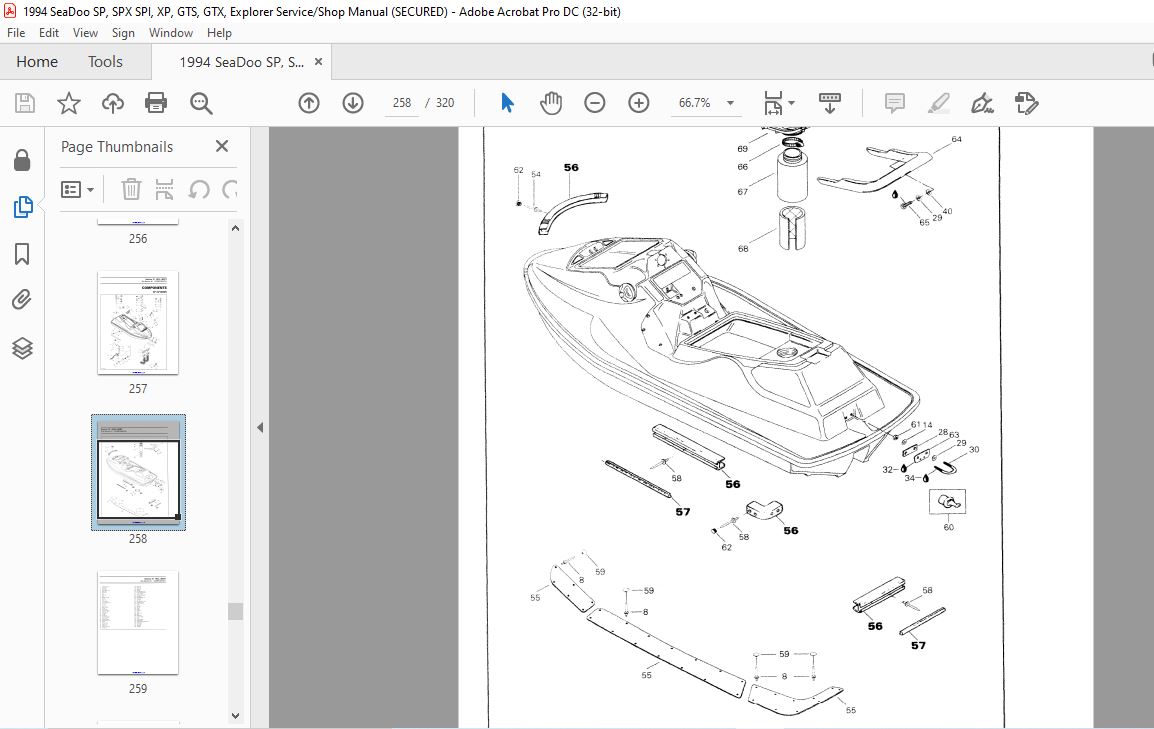
Task: Close the Page Thumbnails panel
Action: tap(222, 146)
